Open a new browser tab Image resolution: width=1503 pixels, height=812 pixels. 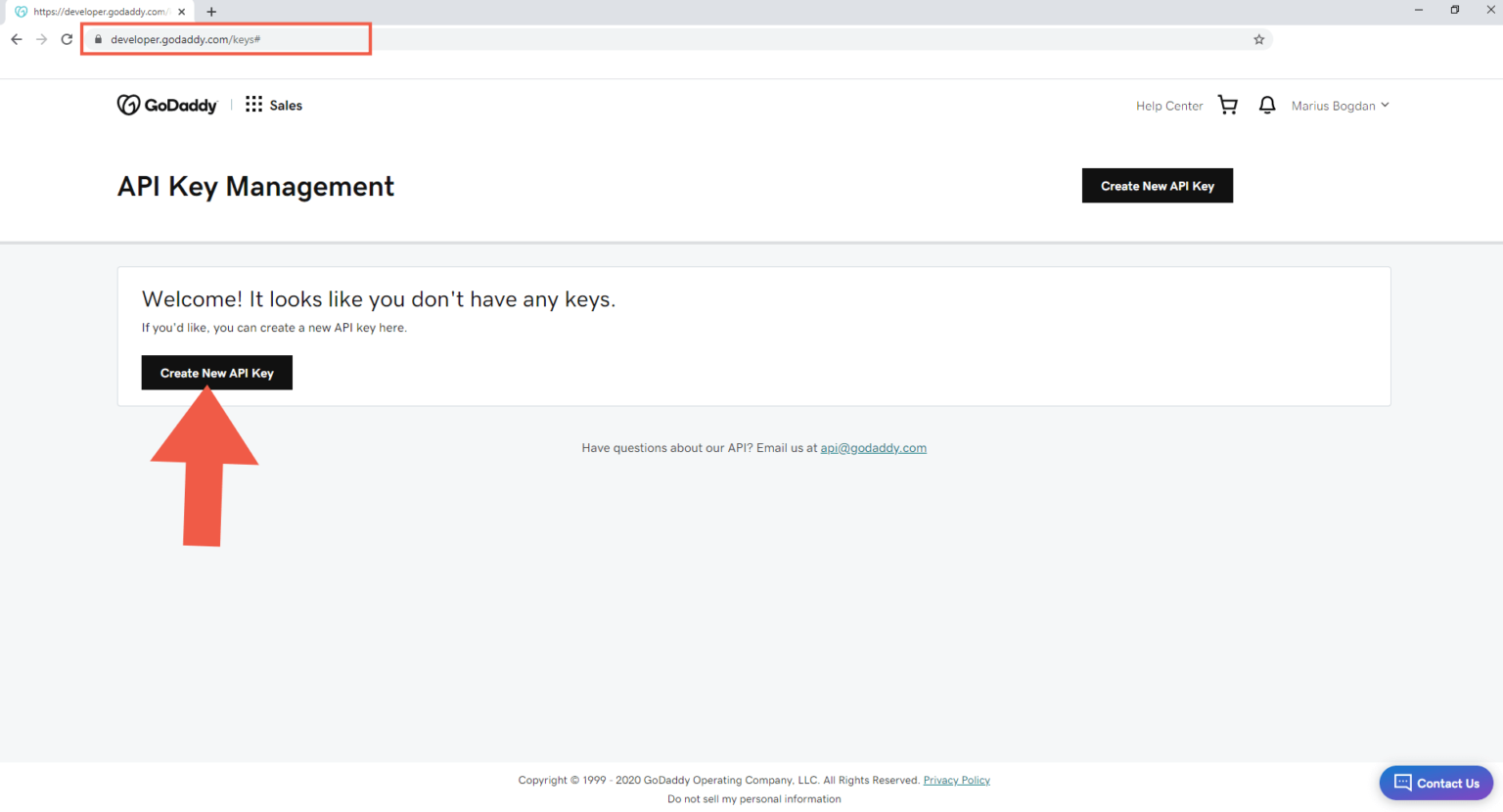(210, 12)
